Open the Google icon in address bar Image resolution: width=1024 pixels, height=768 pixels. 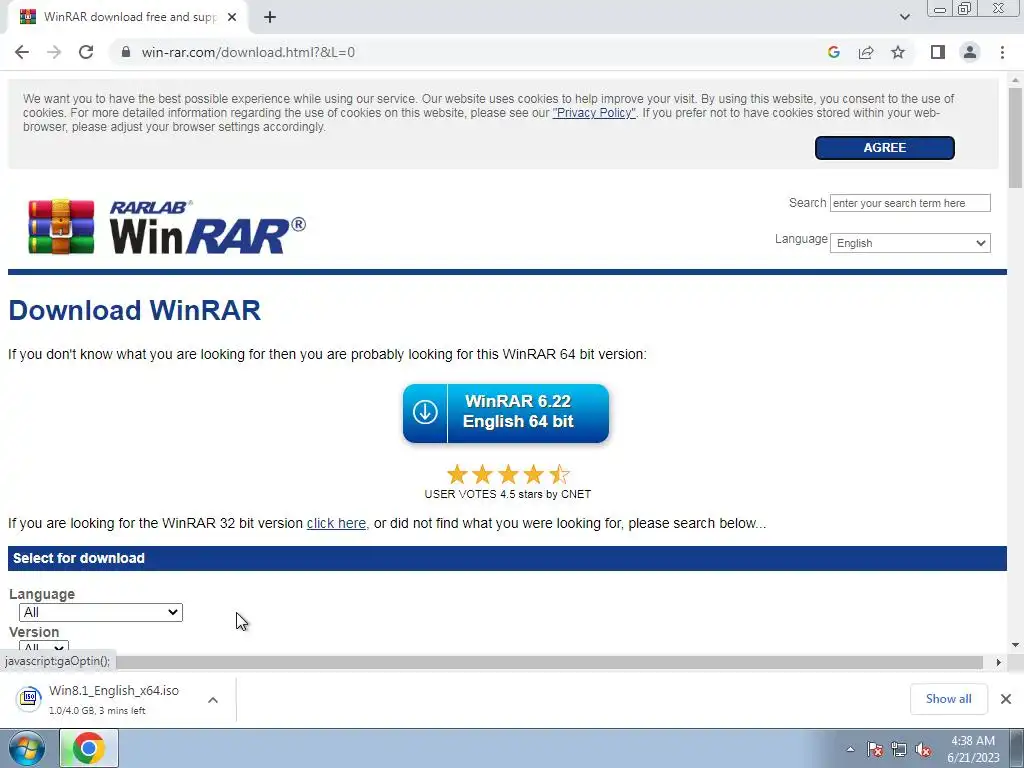coord(833,52)
